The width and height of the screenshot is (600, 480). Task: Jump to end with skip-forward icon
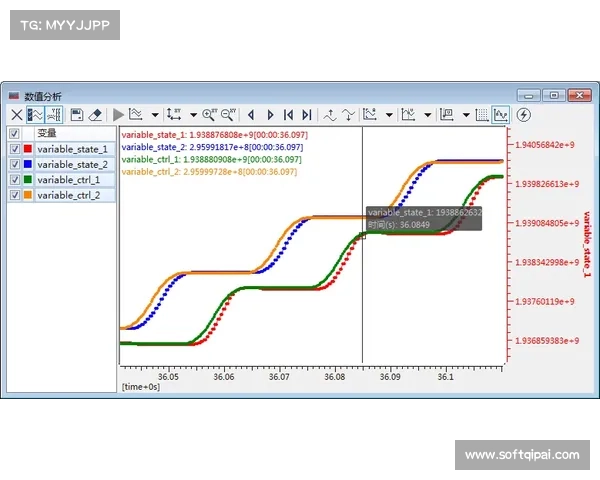tap(307, 115)
